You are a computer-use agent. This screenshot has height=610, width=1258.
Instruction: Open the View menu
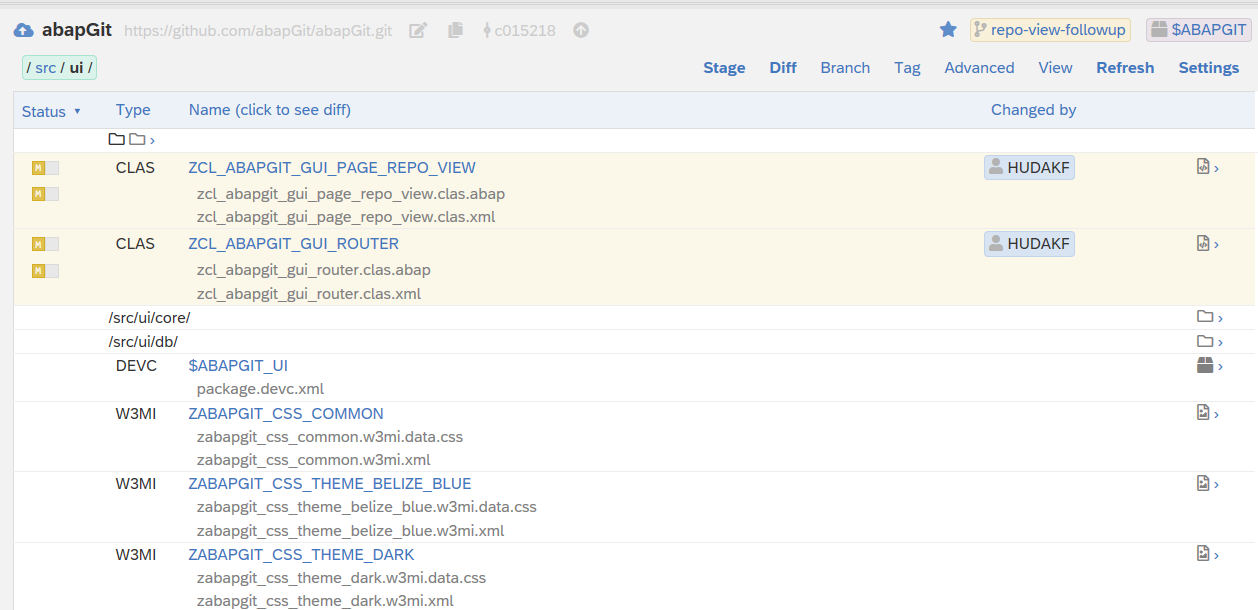pyautogui.click(x=1055, y=68)
